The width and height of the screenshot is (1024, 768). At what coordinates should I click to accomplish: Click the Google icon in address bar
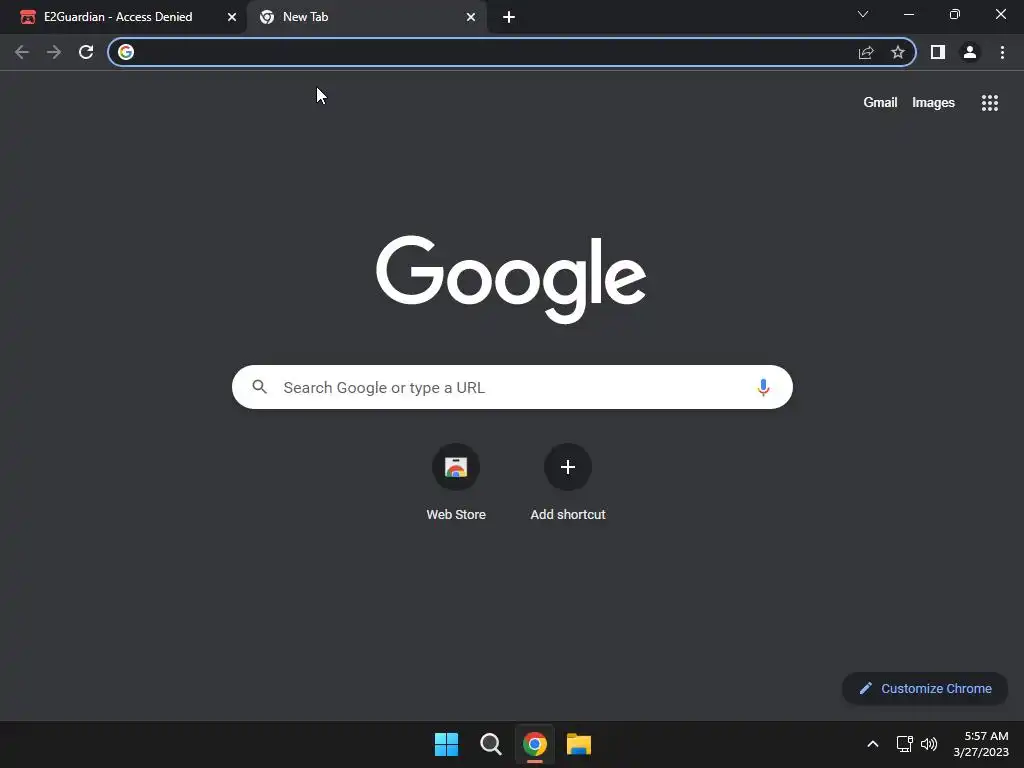[126, 52]
